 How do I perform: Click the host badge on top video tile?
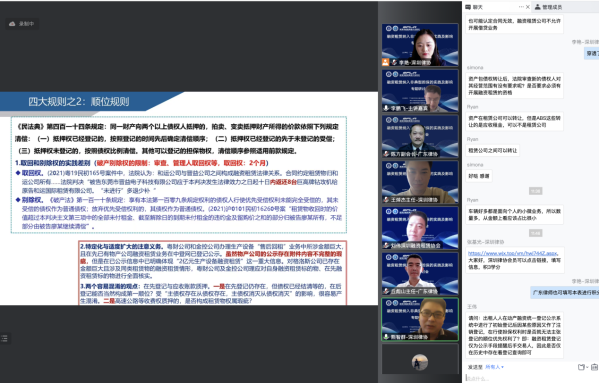(x=385, y=62)
